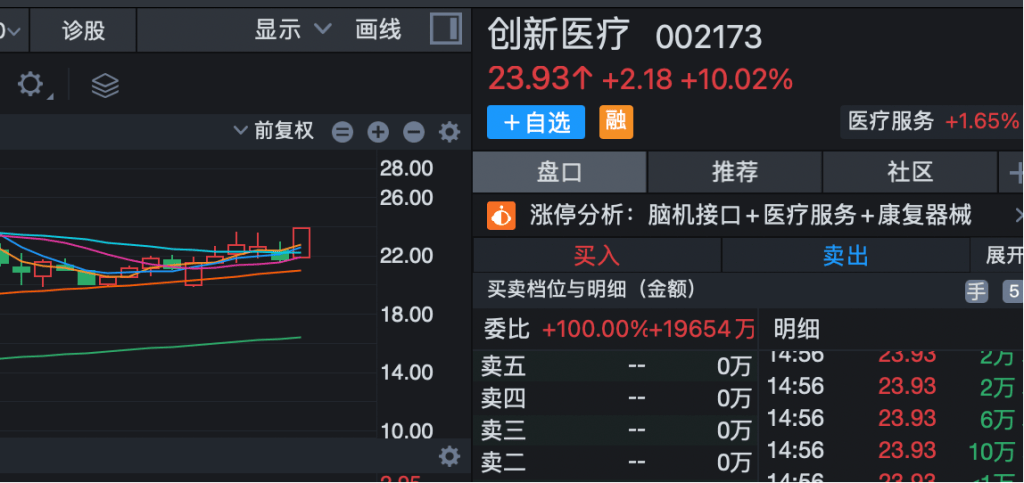The height and width of the screenshot is (483, 1024).
Task: Open lower sub-chart settings gear
Action: point(450,457)
